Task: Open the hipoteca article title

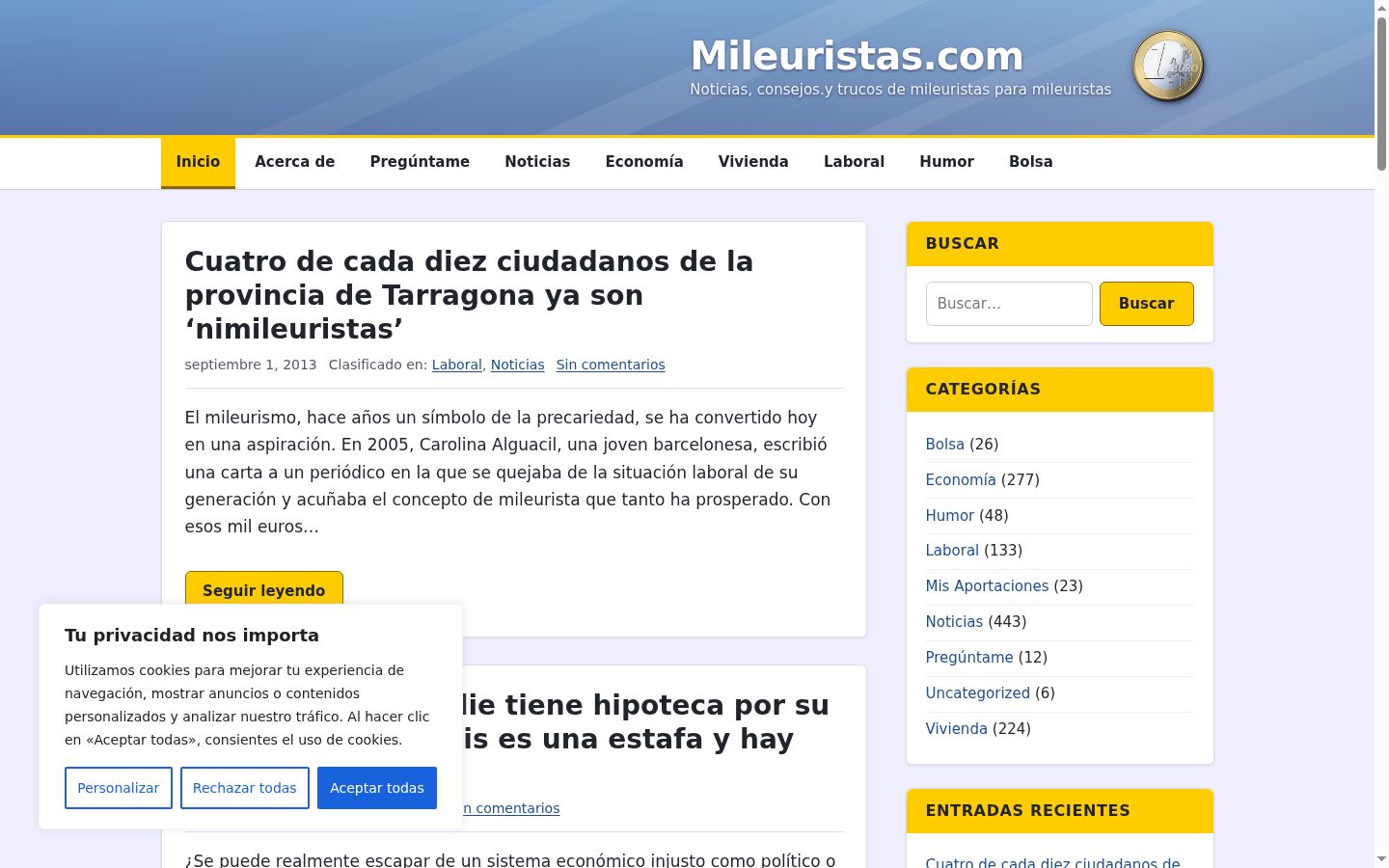Action: [644, 721]
